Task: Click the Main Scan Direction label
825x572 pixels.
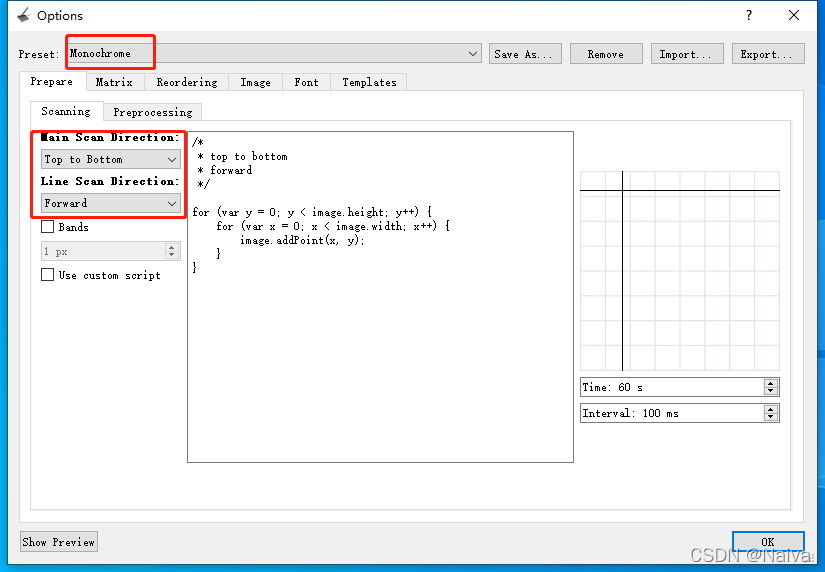Action: click(110, 137)
